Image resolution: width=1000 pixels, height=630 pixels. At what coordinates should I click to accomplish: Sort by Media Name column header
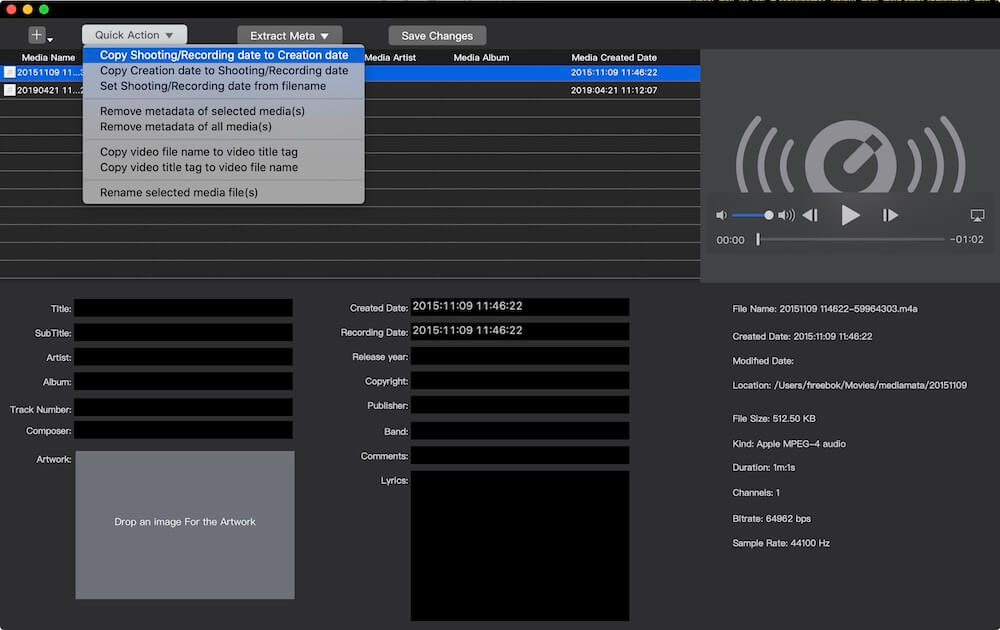point(48,57)
